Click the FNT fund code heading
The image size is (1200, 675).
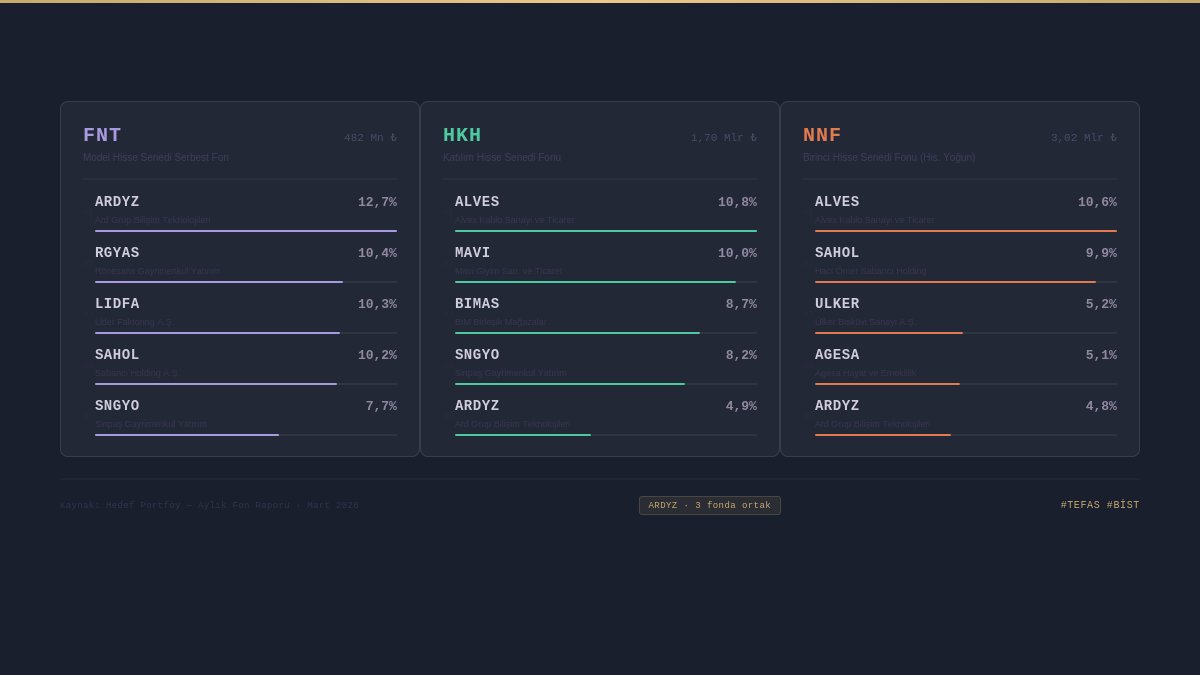(102, 135)
